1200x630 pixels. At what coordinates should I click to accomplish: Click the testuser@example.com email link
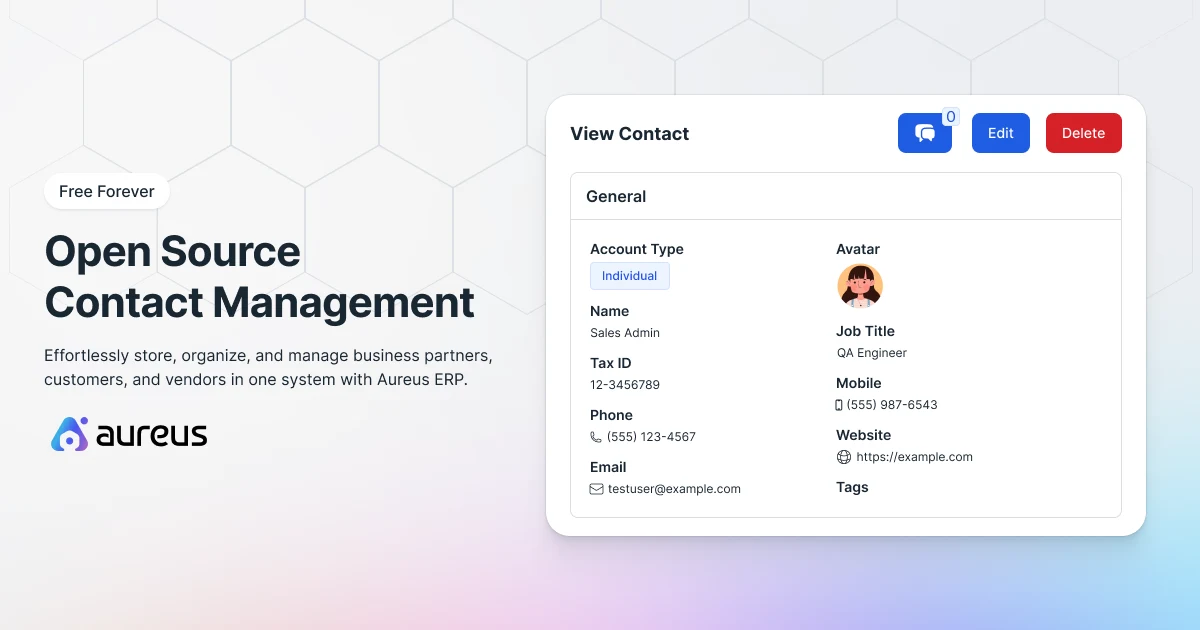coord(674,488)
